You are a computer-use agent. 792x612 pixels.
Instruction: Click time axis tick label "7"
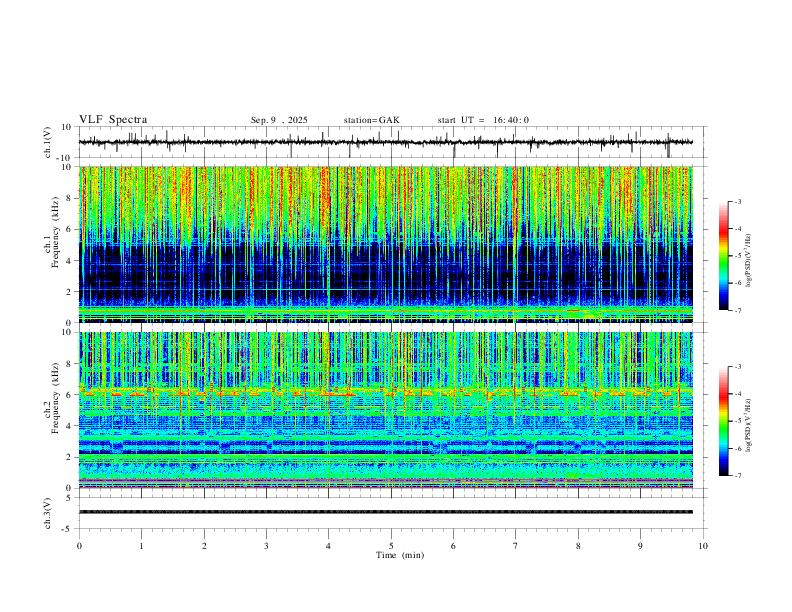pyautogui.click(x=516, y=546)
